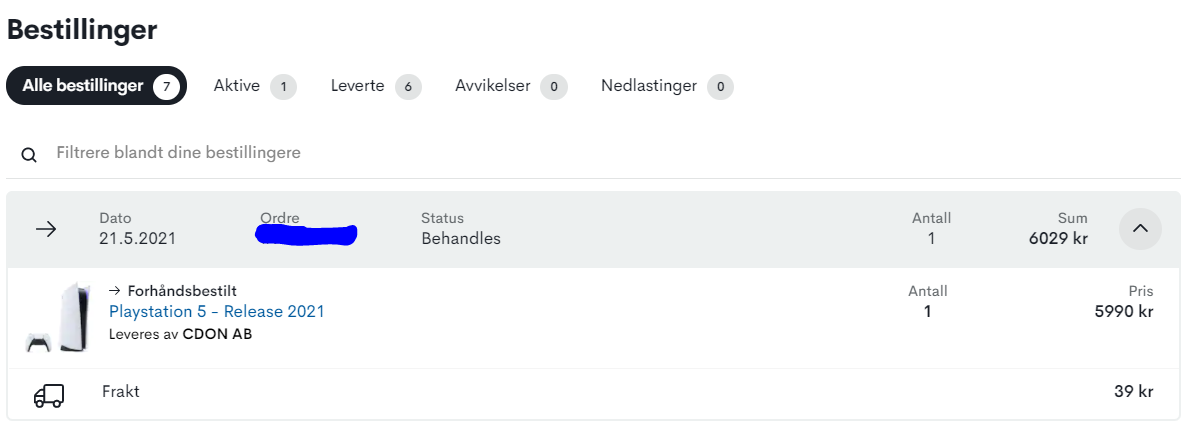The height and width of the screenshot is (422, 1186).
Task: Collapse the order with chevron button
Action: [x=1140, y=229]
